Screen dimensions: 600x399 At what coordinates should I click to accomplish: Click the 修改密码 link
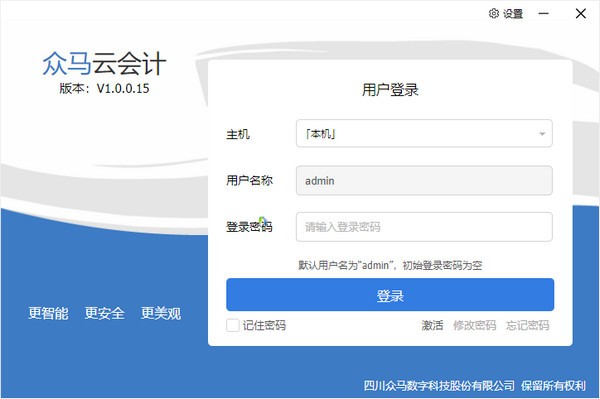tap(474, 325)
